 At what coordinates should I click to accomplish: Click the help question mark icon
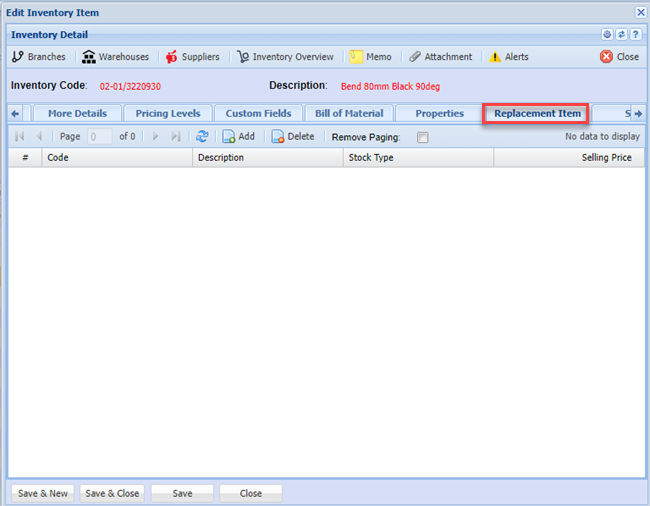click(635, 34)
